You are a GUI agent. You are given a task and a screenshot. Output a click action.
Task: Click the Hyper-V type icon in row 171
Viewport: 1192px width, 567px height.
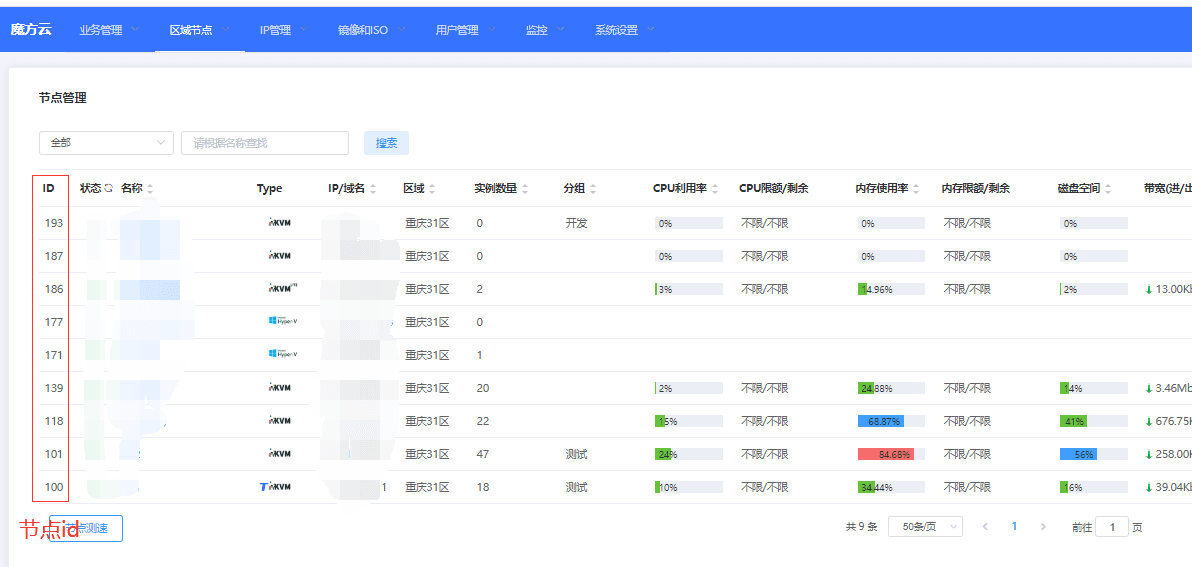[283, 354]
